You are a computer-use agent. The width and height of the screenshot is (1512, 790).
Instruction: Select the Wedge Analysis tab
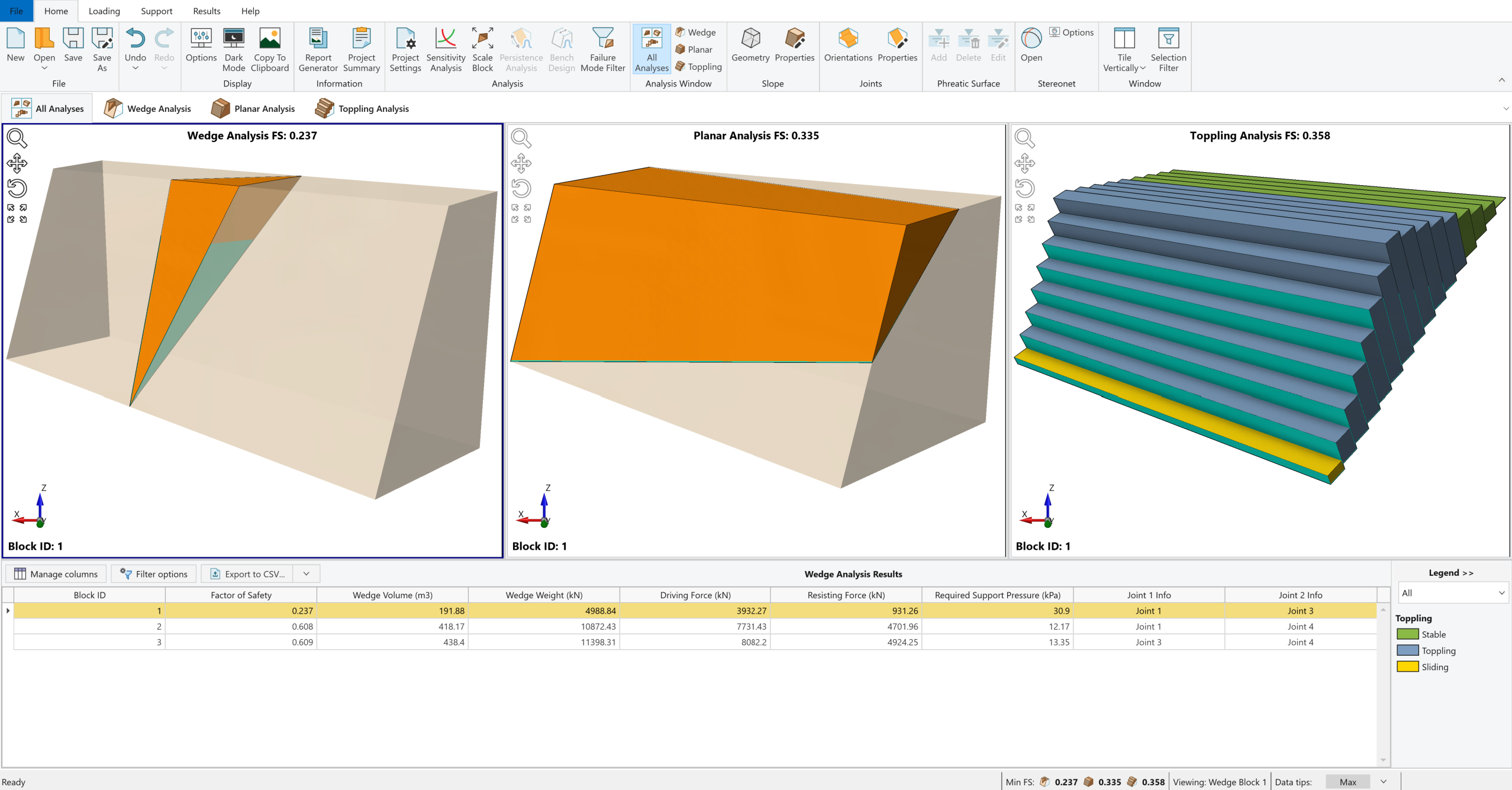tap(148, 108)
